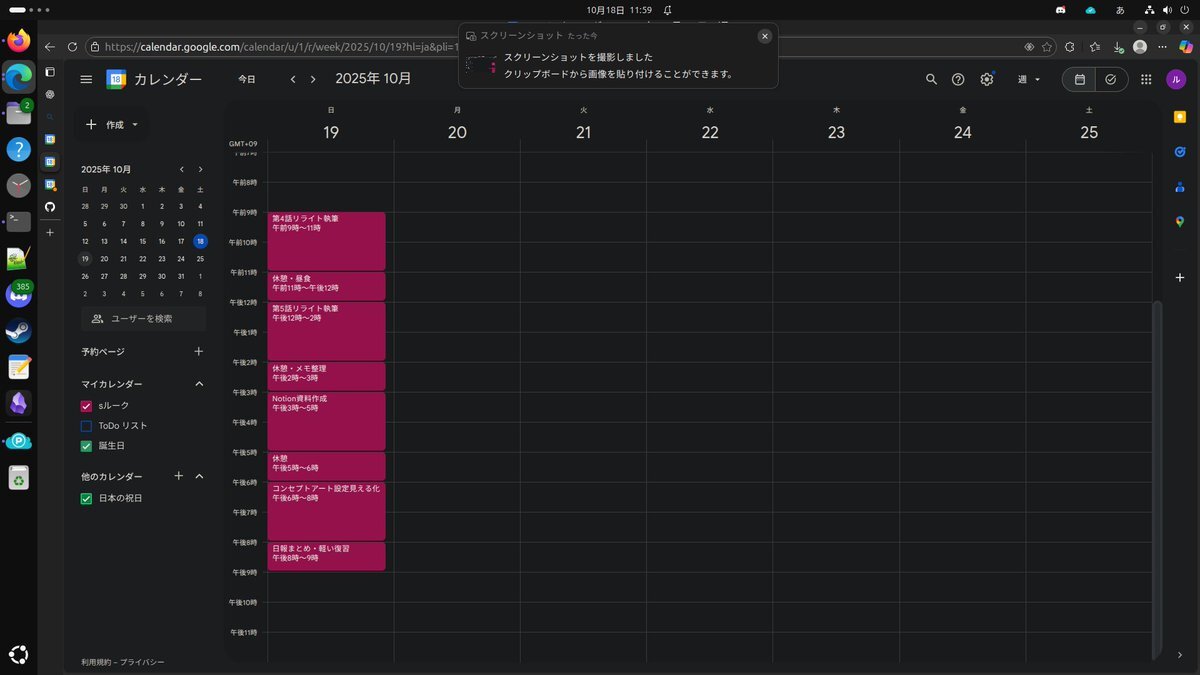The image size is (1200, 675).
Task: Toggle the 日本の祝日 calendar checkbox
Action: pyautogui.click(x=86, y=498)
